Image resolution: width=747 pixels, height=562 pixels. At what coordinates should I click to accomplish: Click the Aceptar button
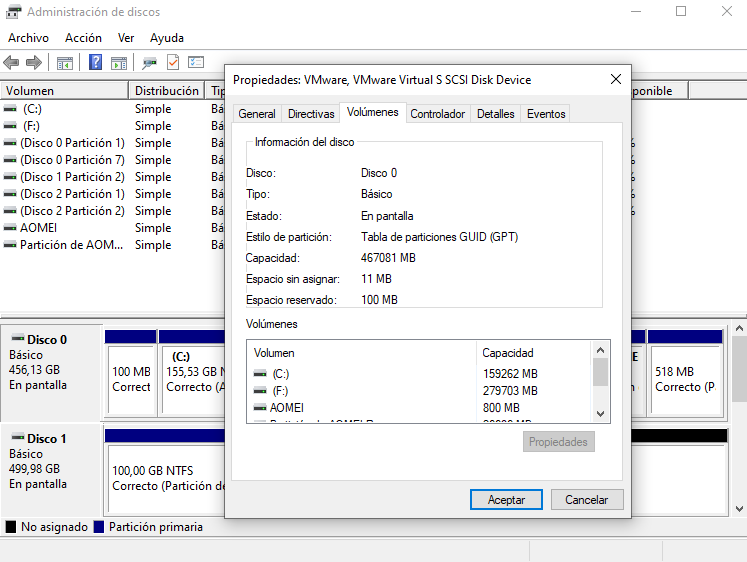click(506, 500)
